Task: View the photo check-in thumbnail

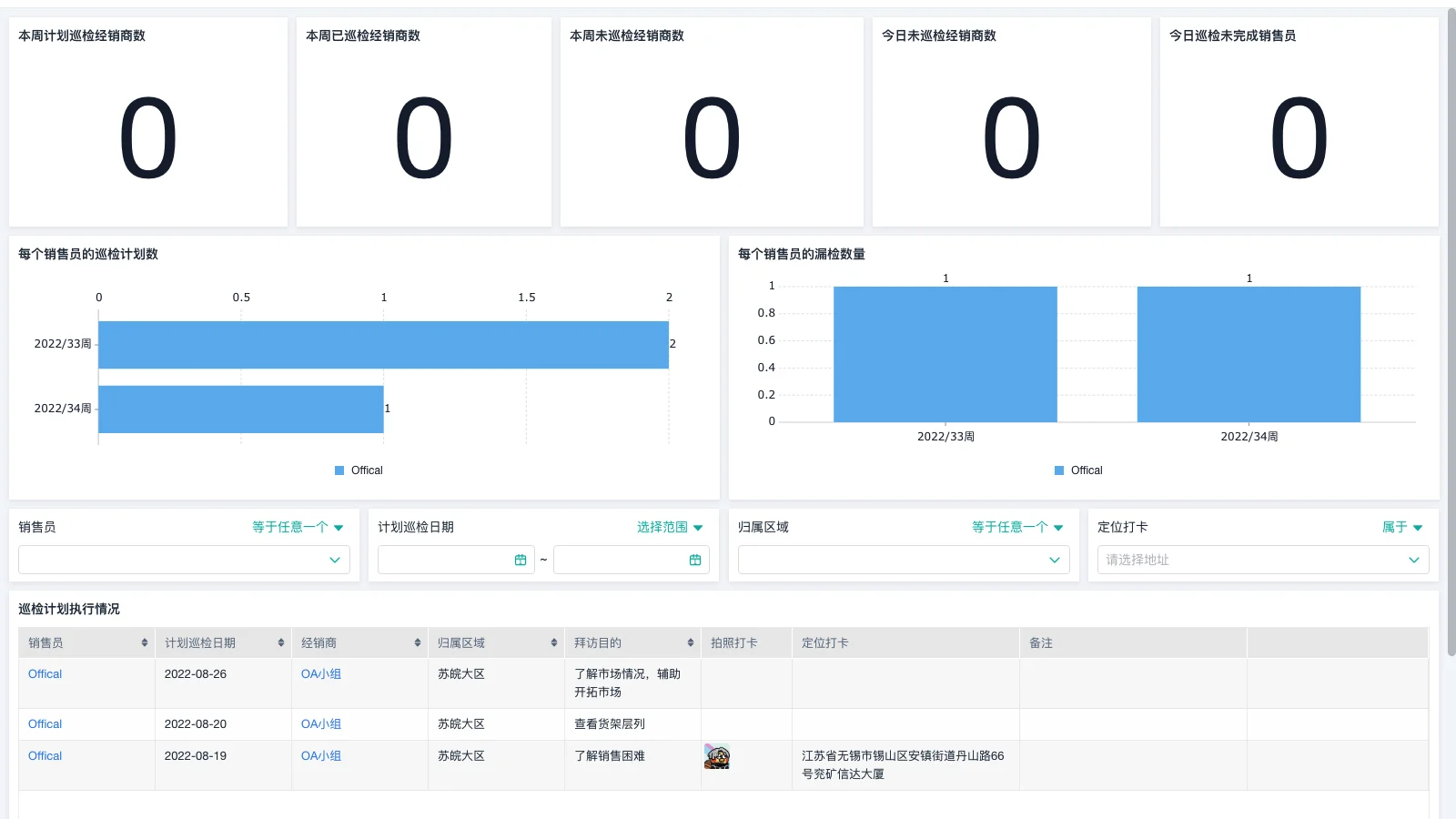Action: 716,756
